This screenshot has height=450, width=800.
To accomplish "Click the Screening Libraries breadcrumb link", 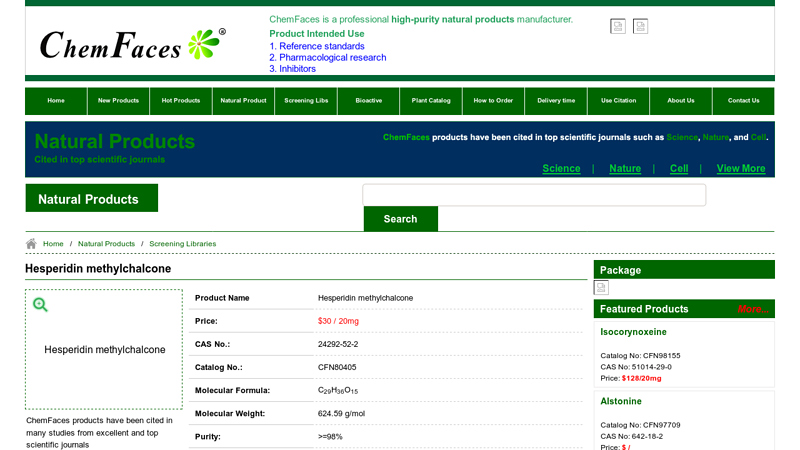I will tap(182, 244).
